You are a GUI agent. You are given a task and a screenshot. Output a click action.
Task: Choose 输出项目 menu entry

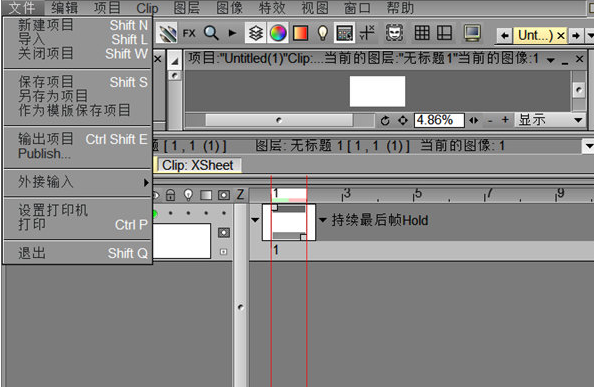(78, 139)
